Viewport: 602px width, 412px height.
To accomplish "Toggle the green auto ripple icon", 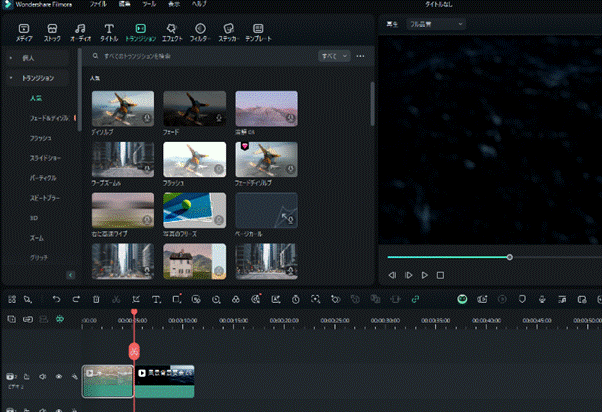I will pyautogui.click(x=60, y=319).
